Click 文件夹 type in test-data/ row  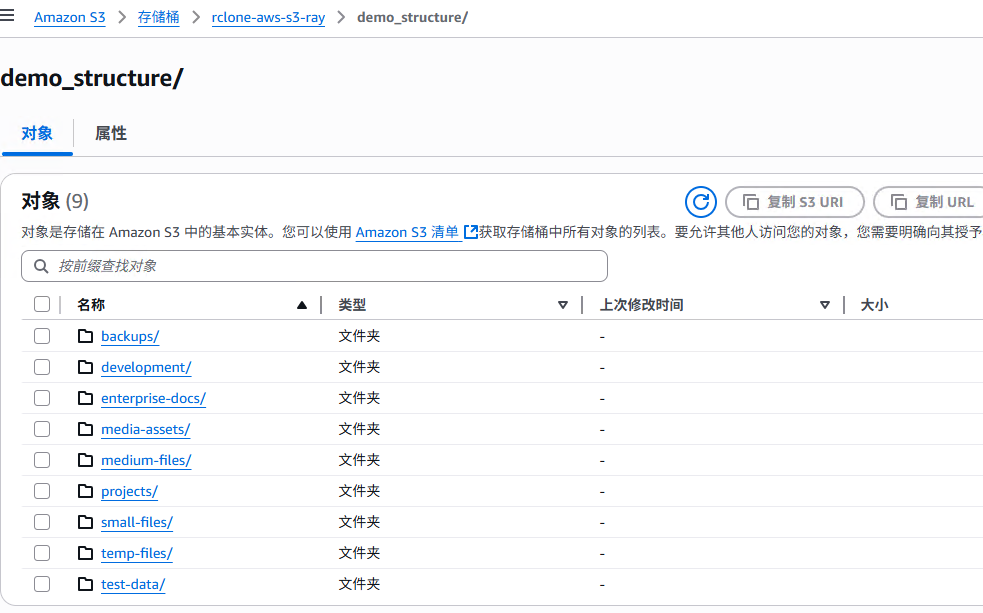(x=359, y=584)
